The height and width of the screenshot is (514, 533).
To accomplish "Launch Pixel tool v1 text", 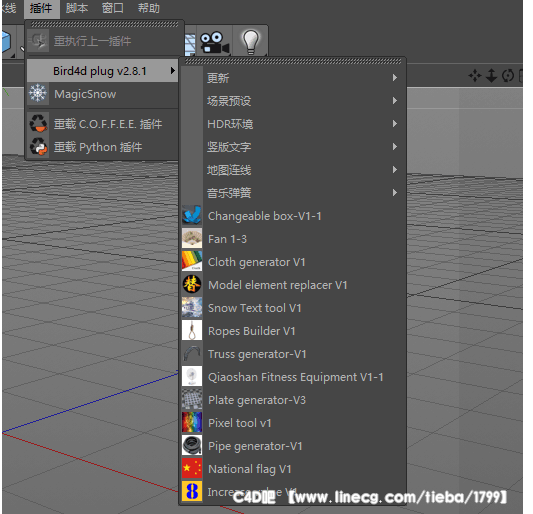I will (x=240, y=423).
